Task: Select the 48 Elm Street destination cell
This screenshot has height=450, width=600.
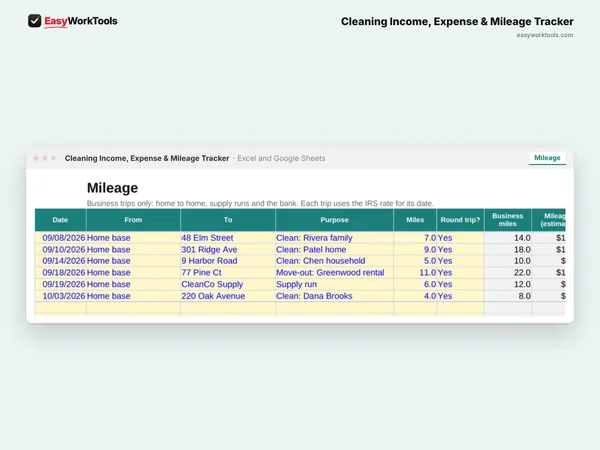Action: tap(228, 238)
